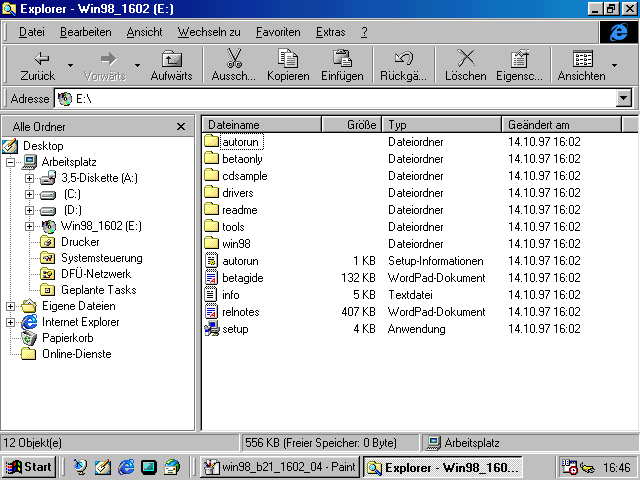Select Drucker in the folder tree
The width and height of the screenshot is (640, 480).
point(80,242)
